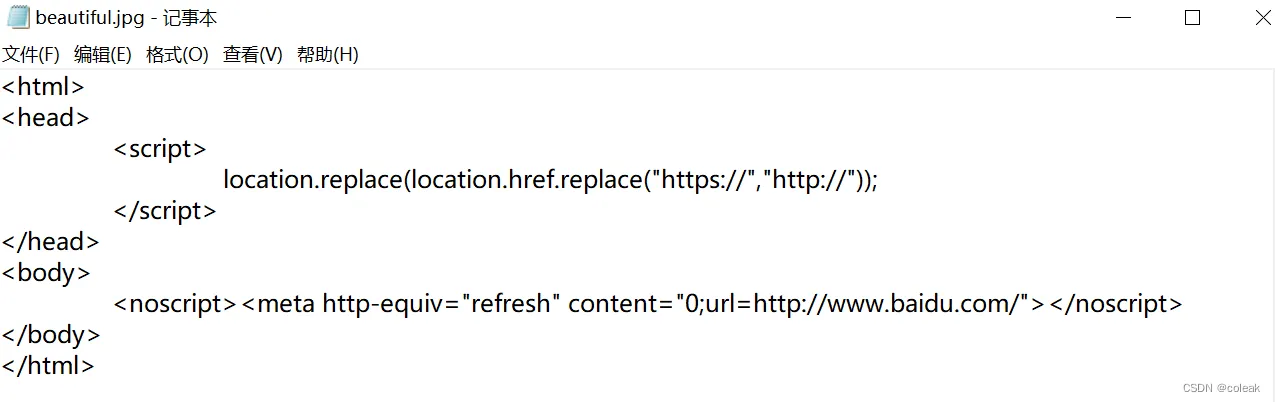Place cursor on the closing </html> tag

tap(48, 366)
